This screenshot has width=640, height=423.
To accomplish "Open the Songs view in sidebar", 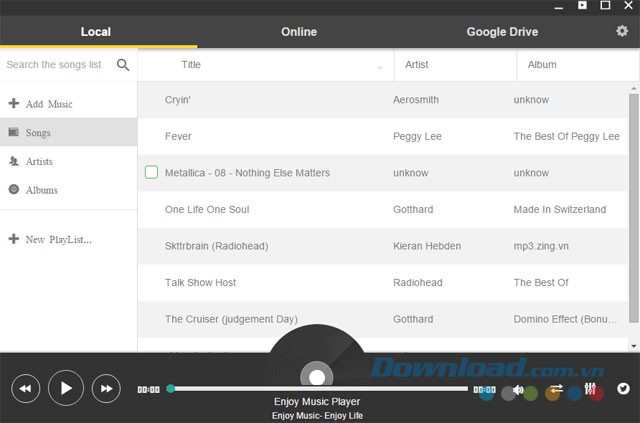I will (69, 132).
